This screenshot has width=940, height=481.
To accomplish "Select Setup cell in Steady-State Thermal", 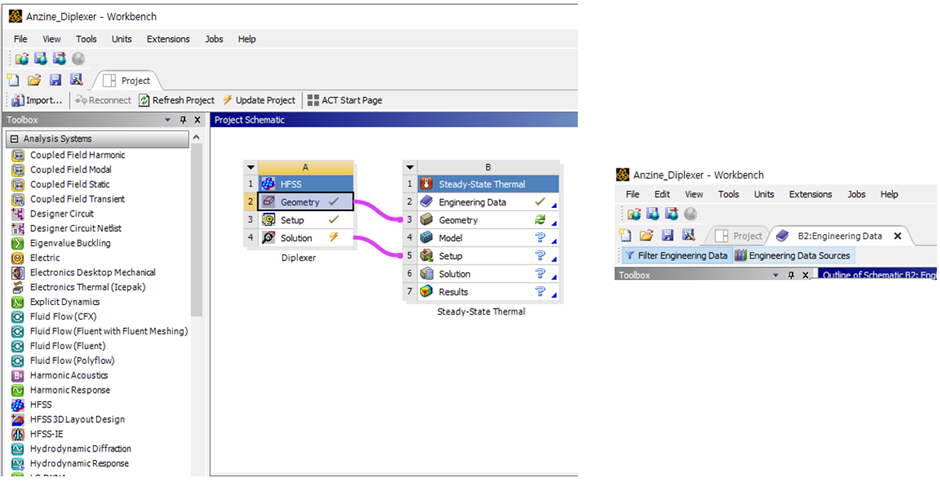I will (488, 256).
